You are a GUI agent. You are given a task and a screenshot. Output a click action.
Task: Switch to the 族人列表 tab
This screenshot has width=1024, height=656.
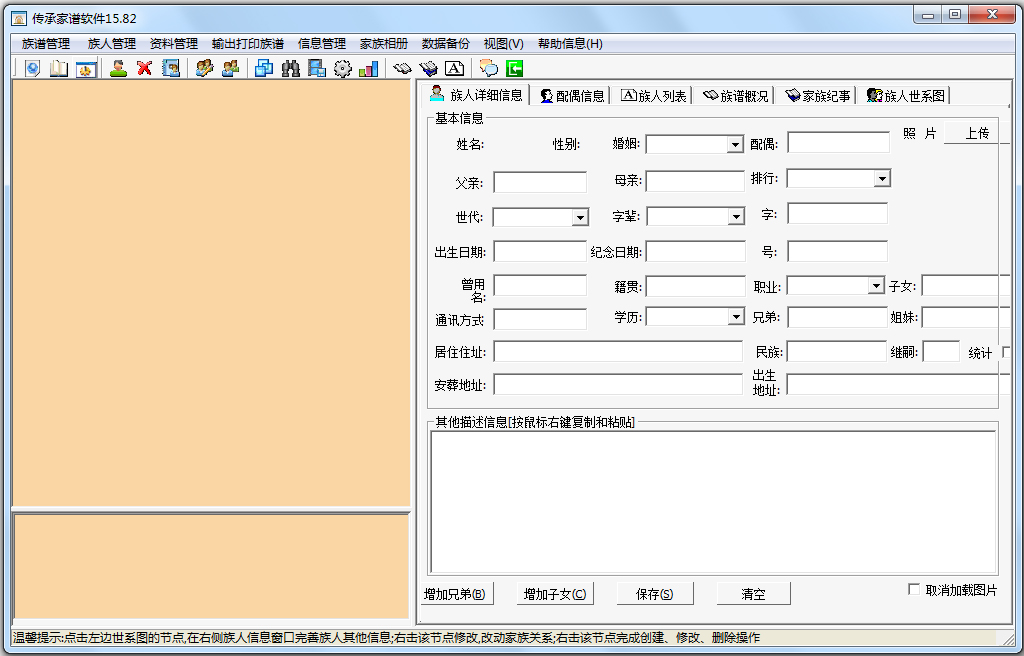(654, 95)
